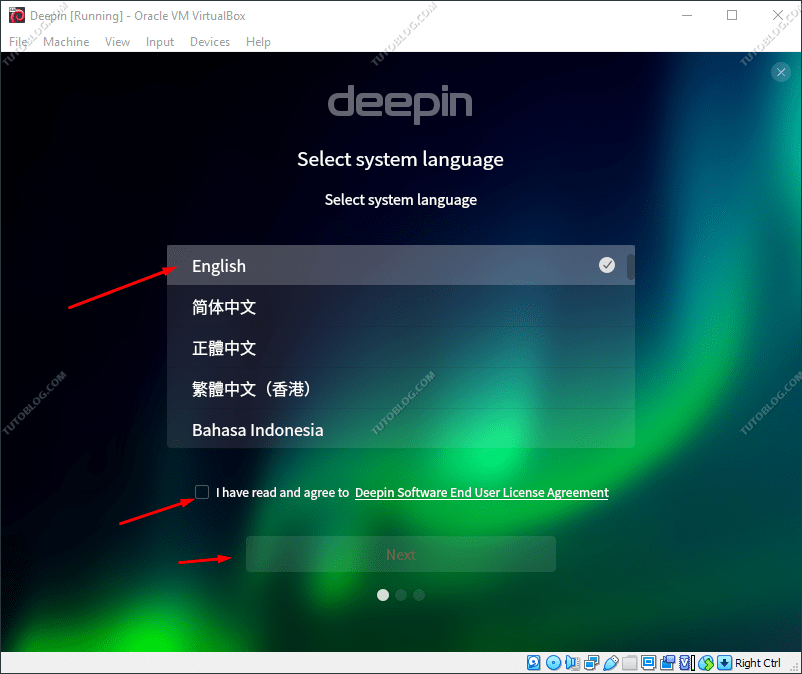The height and width of the screenshot is (674, 802).
Task: Click the optical disk status icon
Action: pos(553,663)
